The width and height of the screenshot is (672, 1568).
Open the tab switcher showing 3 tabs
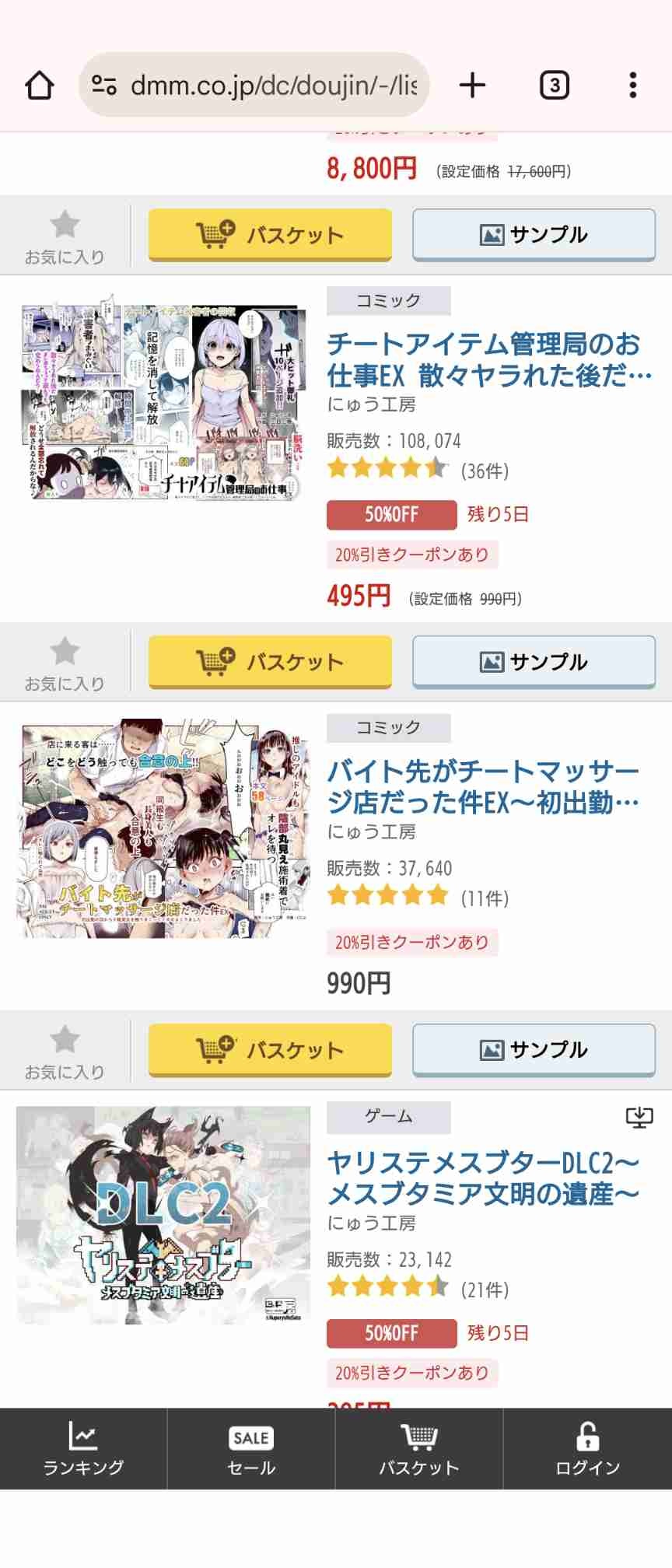point(554,85)
